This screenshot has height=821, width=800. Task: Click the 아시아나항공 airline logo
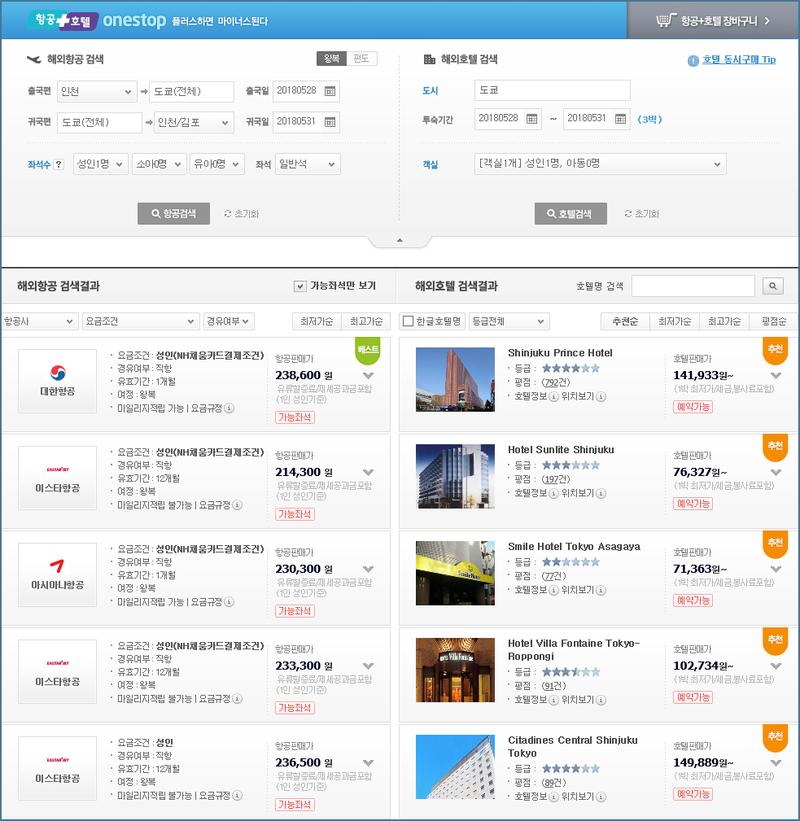58,575
